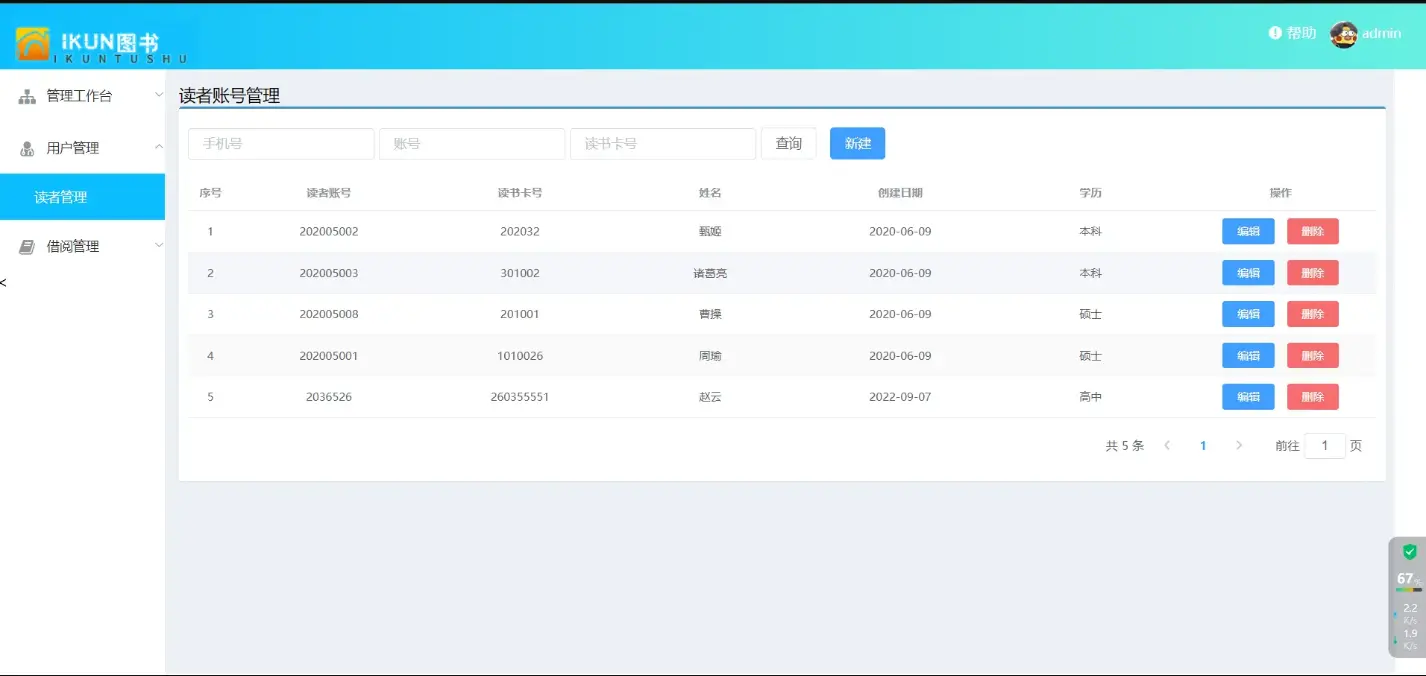The image size is (1426, 676).
Task: Collapse the 用户管理 menu chevron
Action: click(x=158, y=147)
